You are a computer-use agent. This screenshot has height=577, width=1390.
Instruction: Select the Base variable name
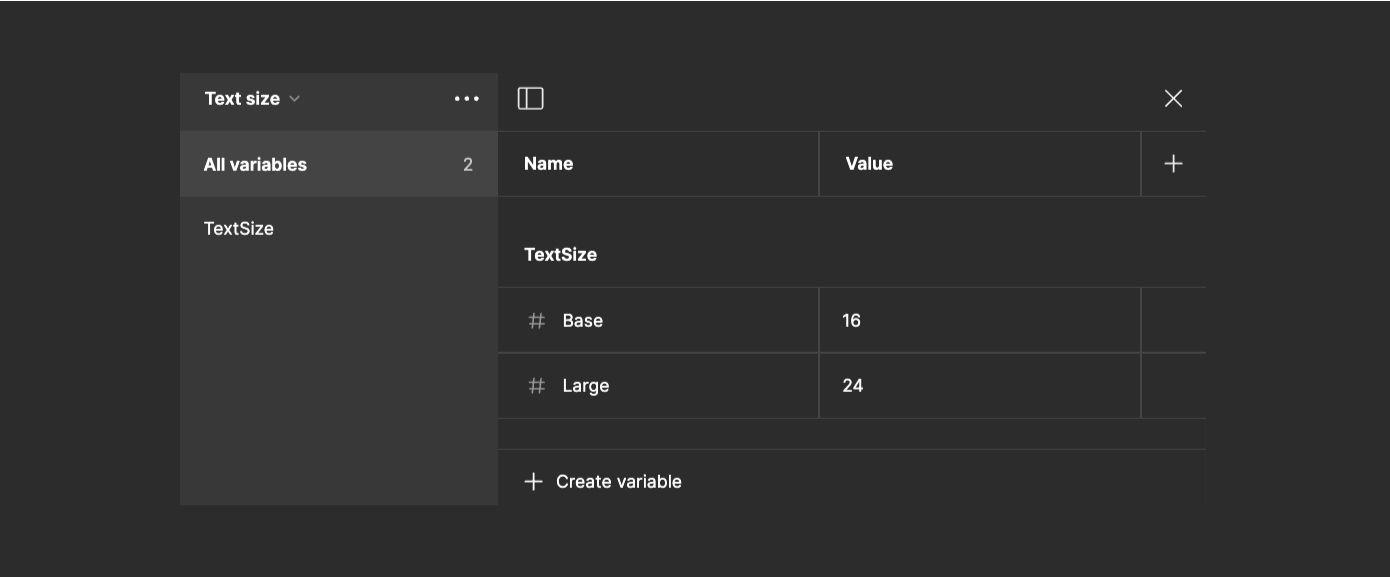pos(583,321)
